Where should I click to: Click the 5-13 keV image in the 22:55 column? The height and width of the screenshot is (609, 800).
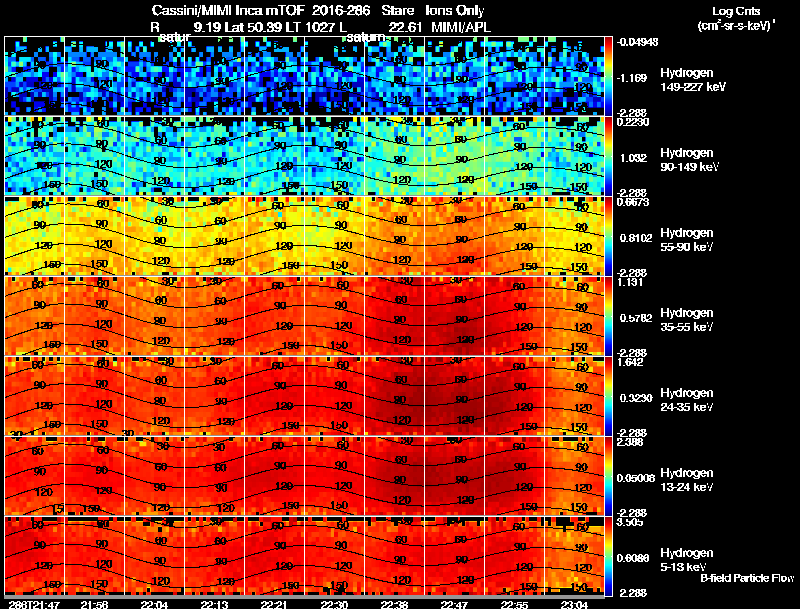tap(515, 556)
